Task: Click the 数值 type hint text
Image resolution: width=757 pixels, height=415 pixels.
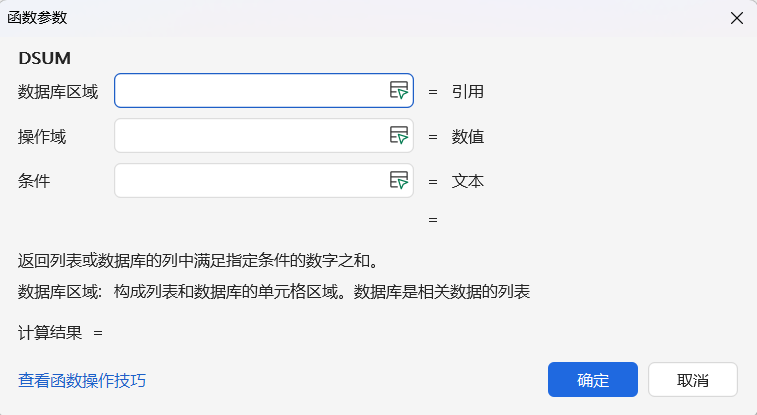Action: click(x=468, y=136)
